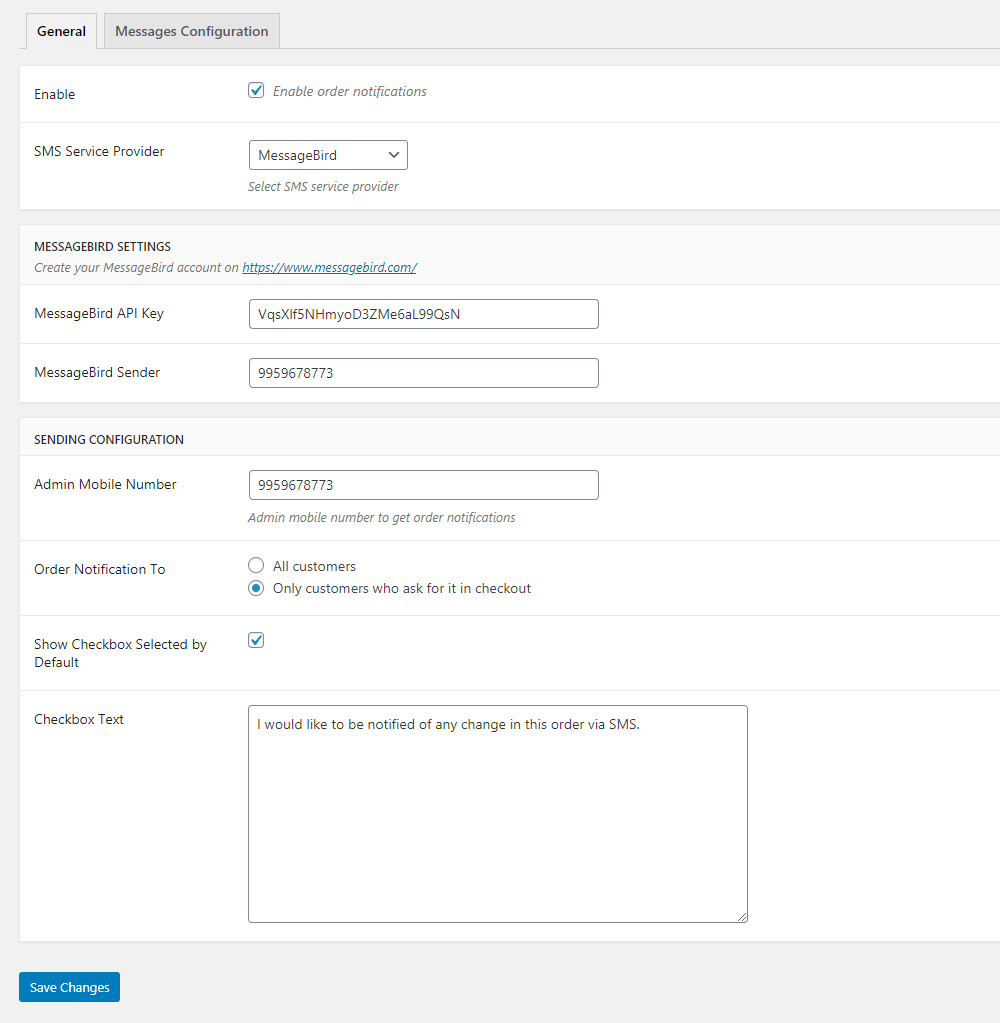1000x1023 pixels.
Task: Click the MessageBird Sender label
Action: click(97, 372)
